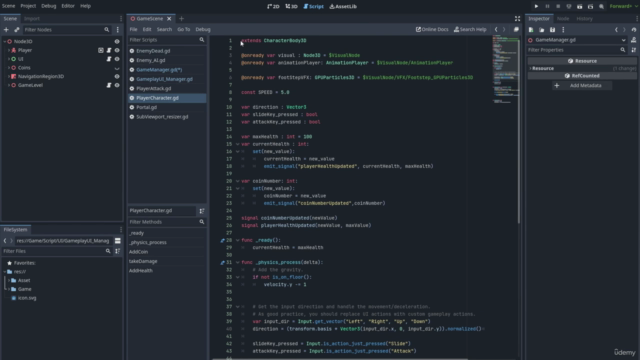The height and width of the screenshot is (360, 640).
Task: Click Search Help button
Action: pos(470,29)
